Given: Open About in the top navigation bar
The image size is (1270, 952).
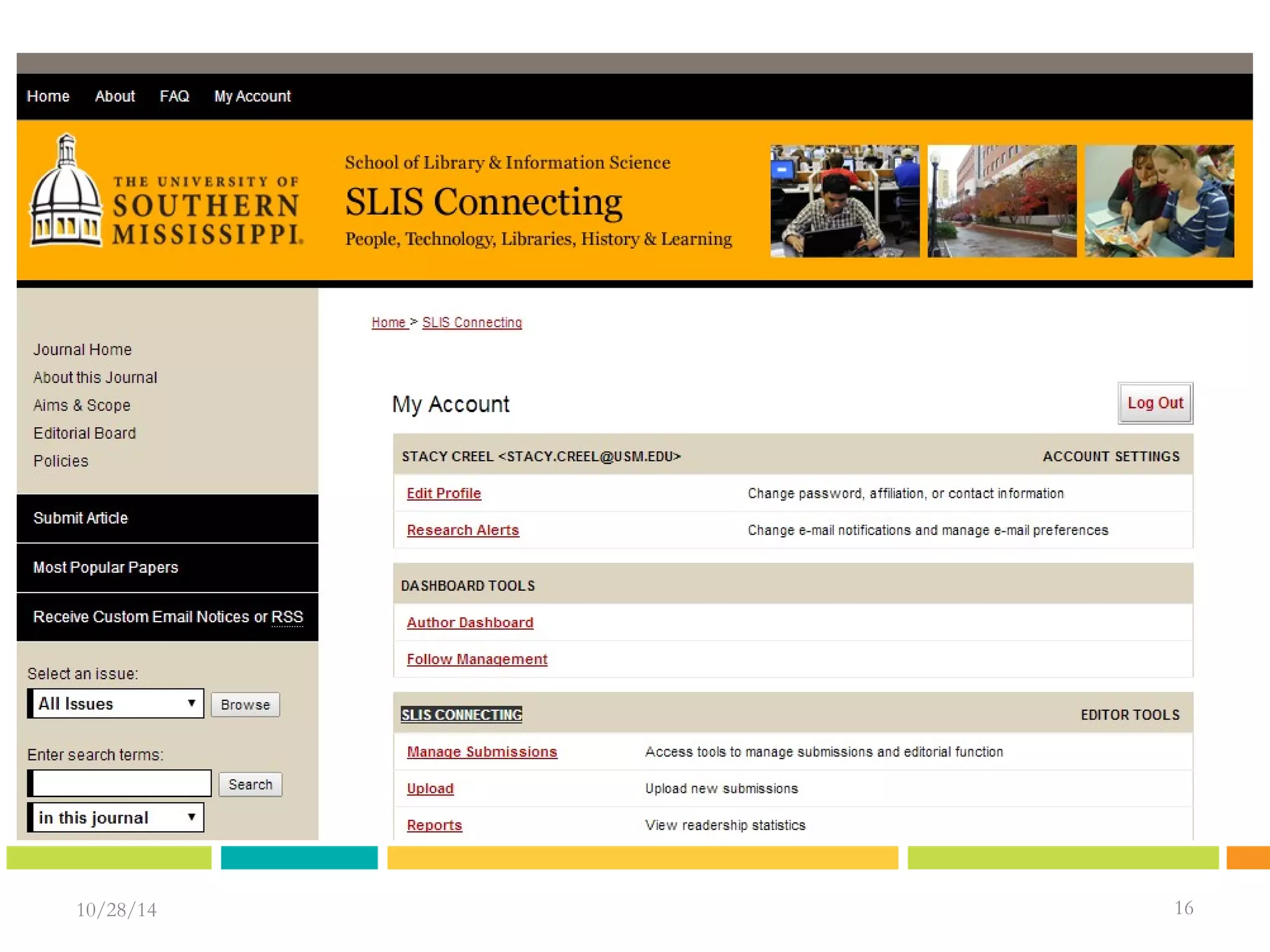Looking at the screenshot, I should [x=115, y=96].
